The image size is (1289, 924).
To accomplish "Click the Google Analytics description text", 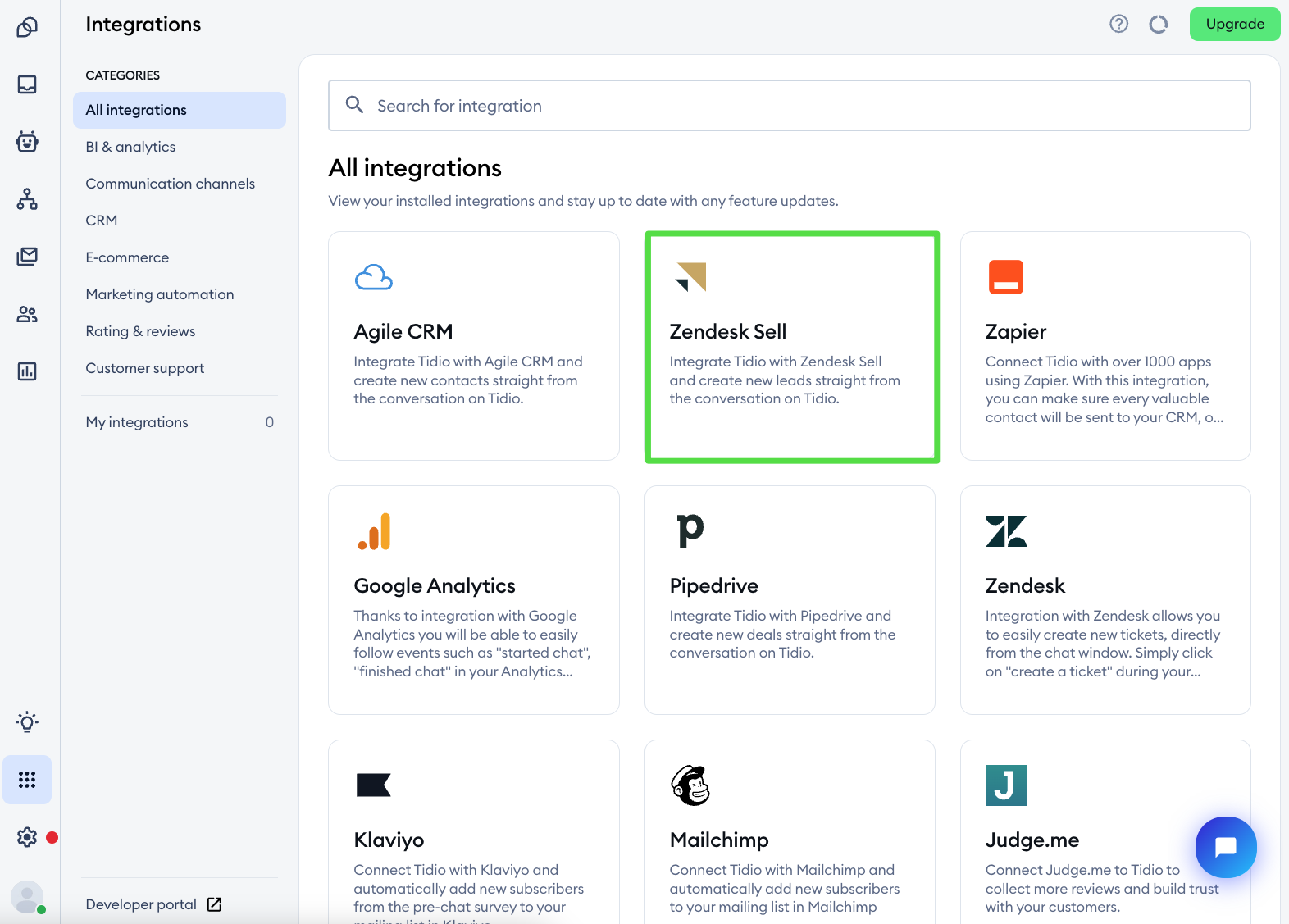I will pos(472,644).
